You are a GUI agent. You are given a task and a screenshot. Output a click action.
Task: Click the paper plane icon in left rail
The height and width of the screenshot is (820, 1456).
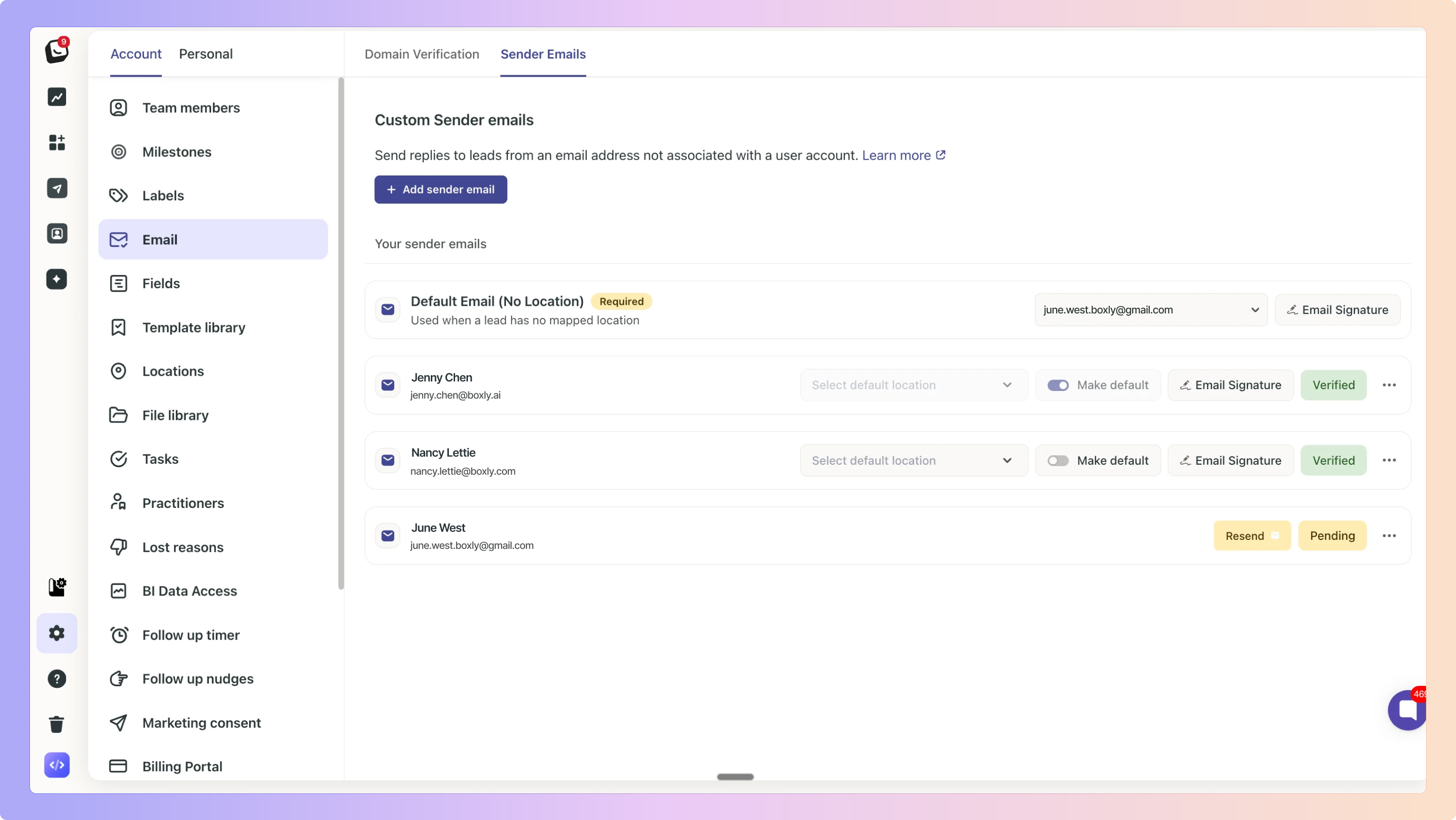[57, 188]
